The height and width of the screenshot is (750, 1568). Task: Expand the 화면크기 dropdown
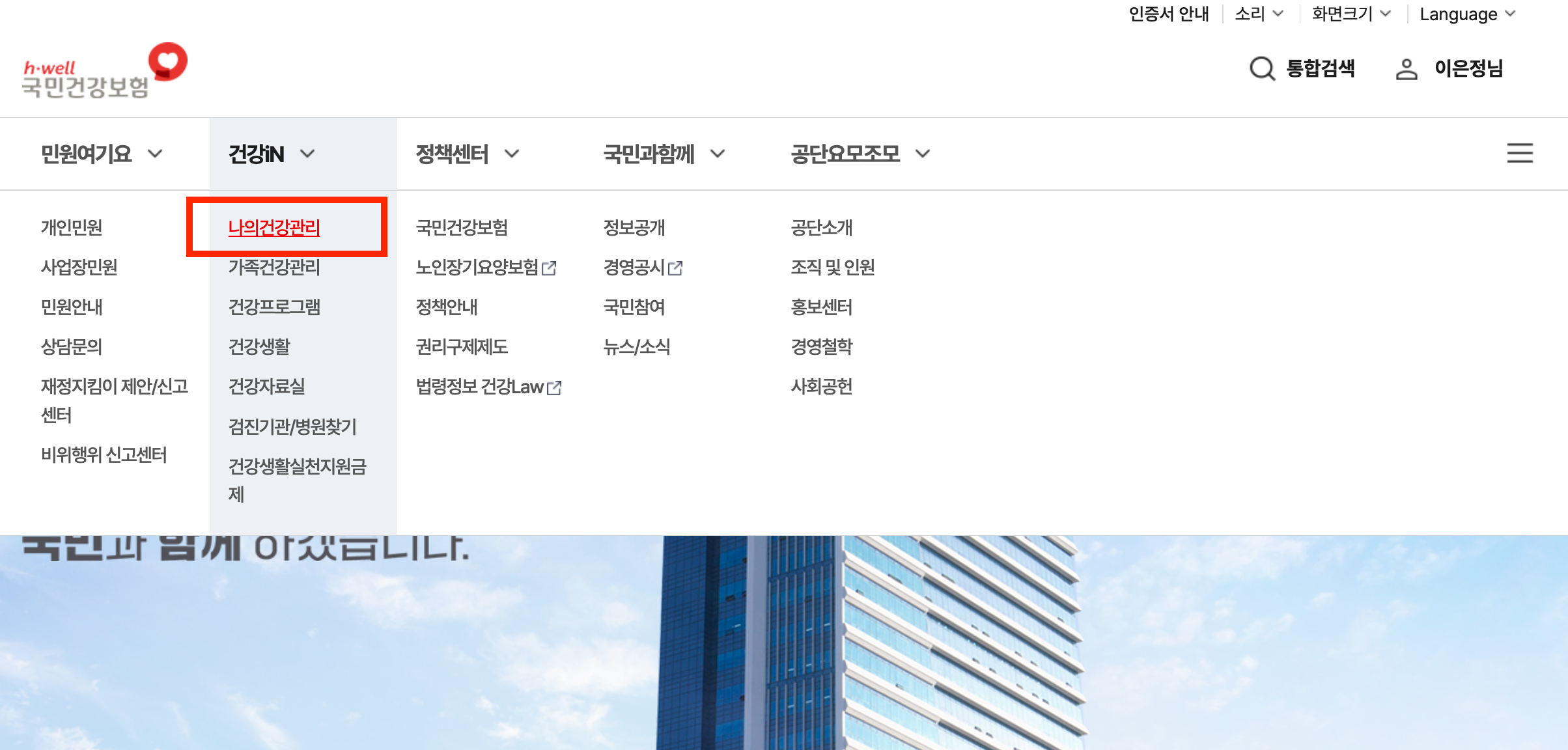click(x=1351, y=14)
